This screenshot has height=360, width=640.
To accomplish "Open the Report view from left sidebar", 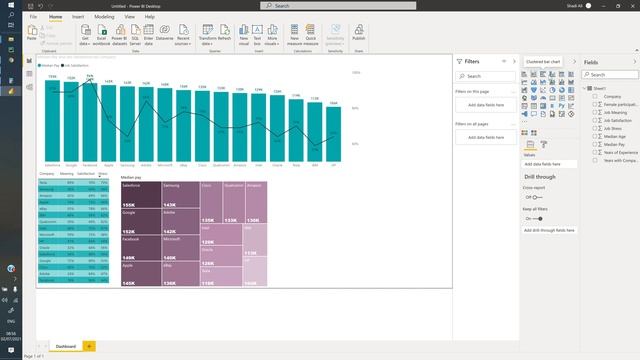I will coord(29,61).
